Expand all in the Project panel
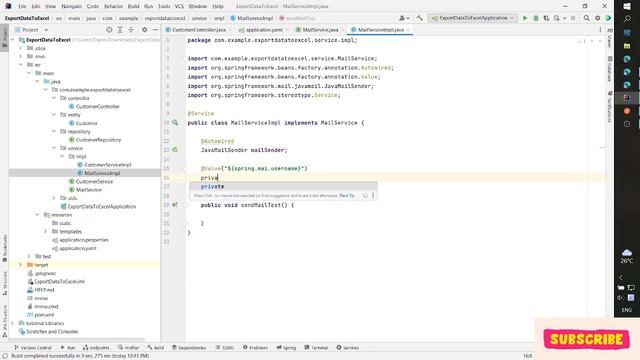Screen dimensions: 640x360 pyautogui.click(x=120, y=30)
